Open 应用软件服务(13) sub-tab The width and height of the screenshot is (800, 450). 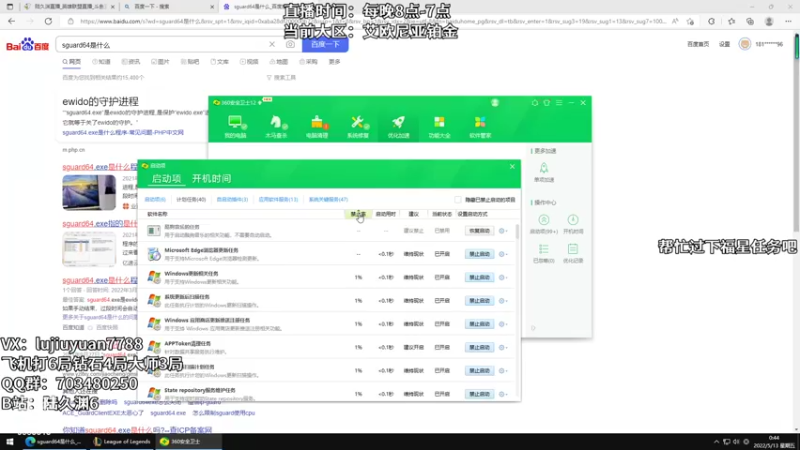278,199
